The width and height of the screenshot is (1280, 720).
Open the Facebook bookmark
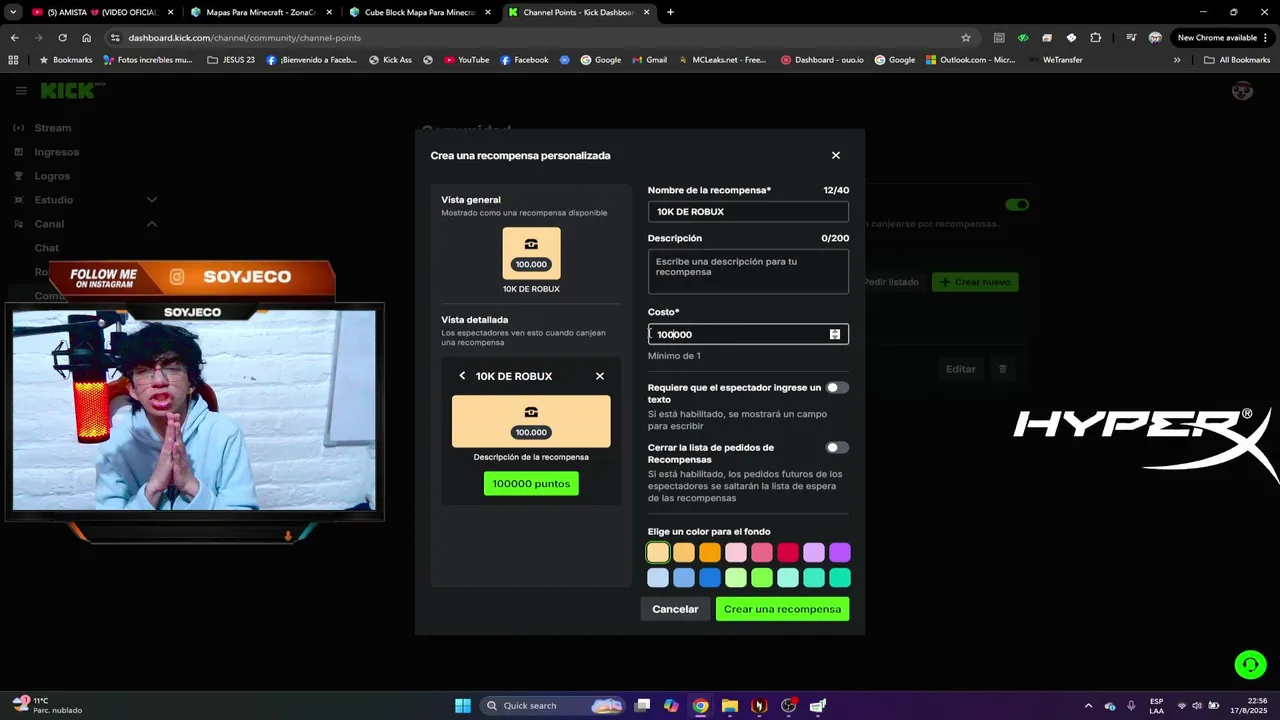[x=524, y=60]
